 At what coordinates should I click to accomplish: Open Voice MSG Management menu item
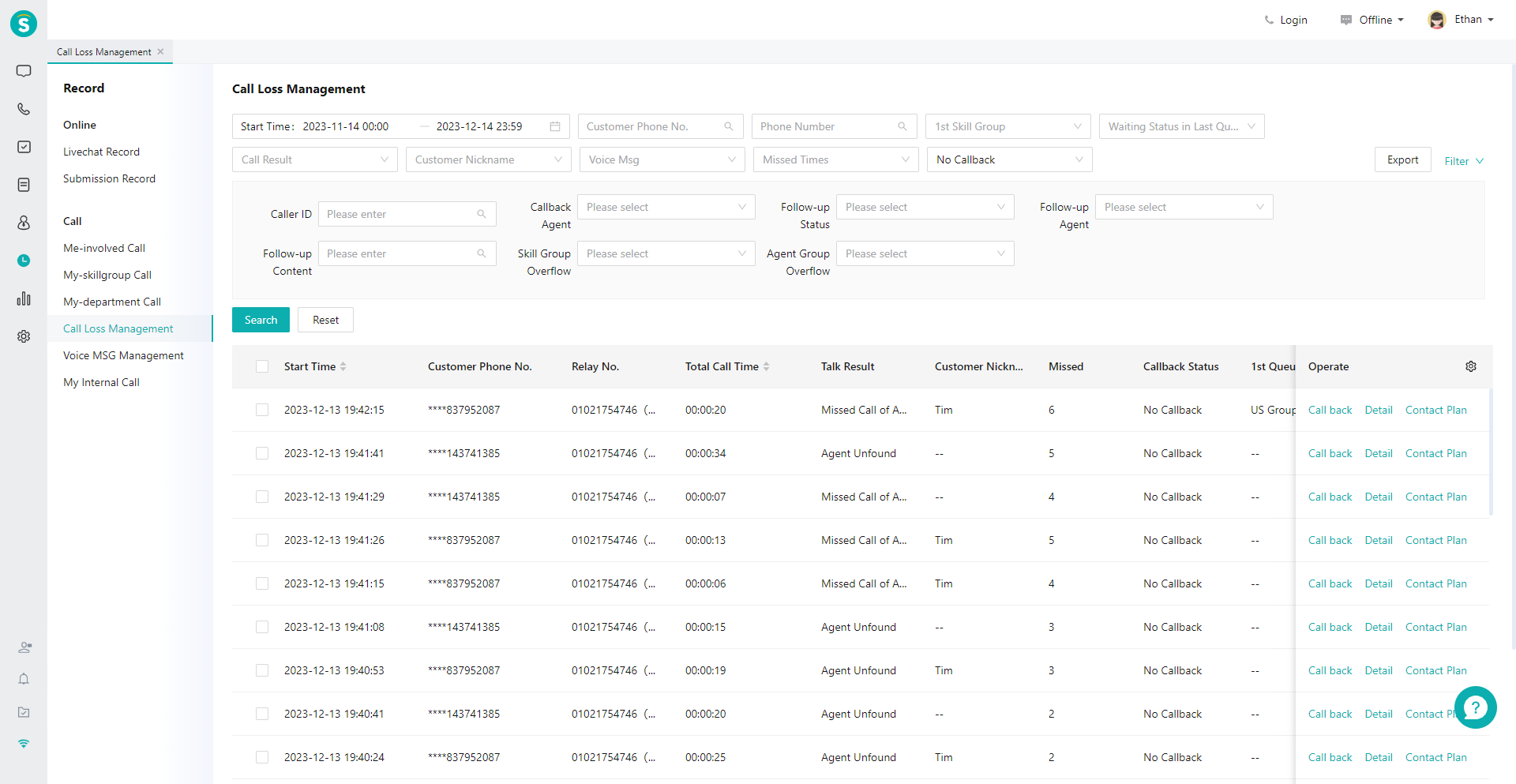tap(123, 355)
